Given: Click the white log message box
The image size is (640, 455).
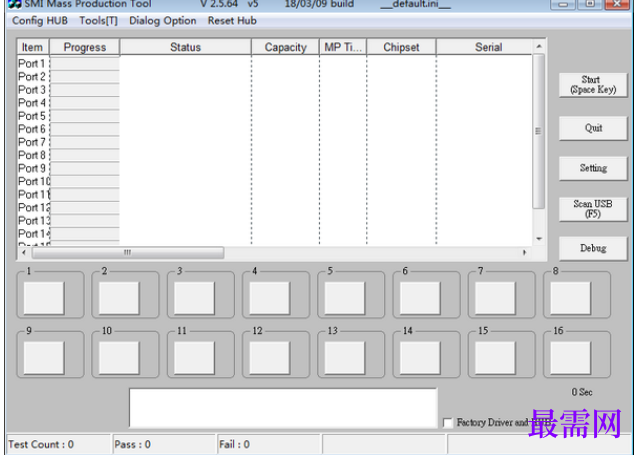Looking at the screenshot, I should pos(283,408).
